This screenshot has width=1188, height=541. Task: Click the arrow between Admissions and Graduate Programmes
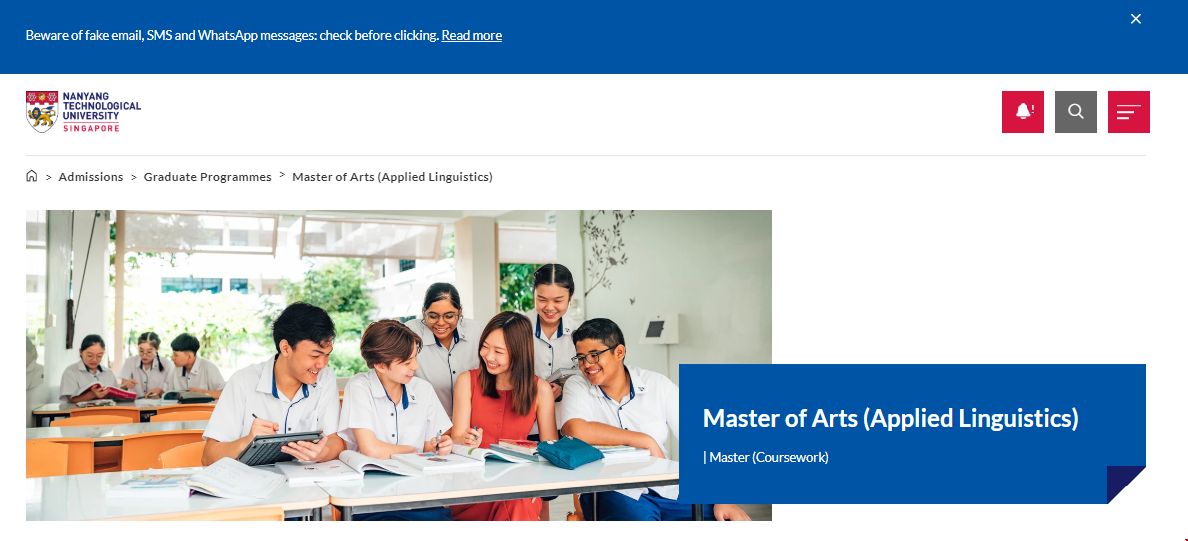click(x=133, y=177)
